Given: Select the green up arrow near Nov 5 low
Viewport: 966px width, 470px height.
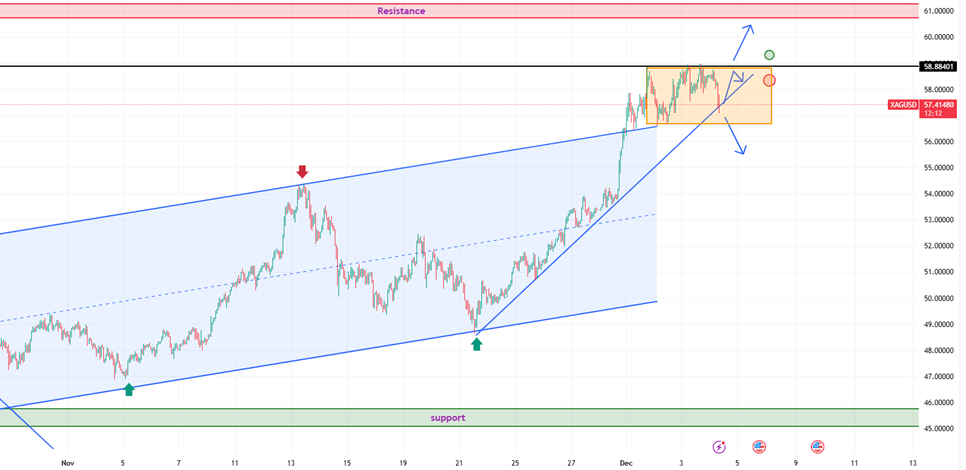Looking at the screenshot, I should coord(129,389).
